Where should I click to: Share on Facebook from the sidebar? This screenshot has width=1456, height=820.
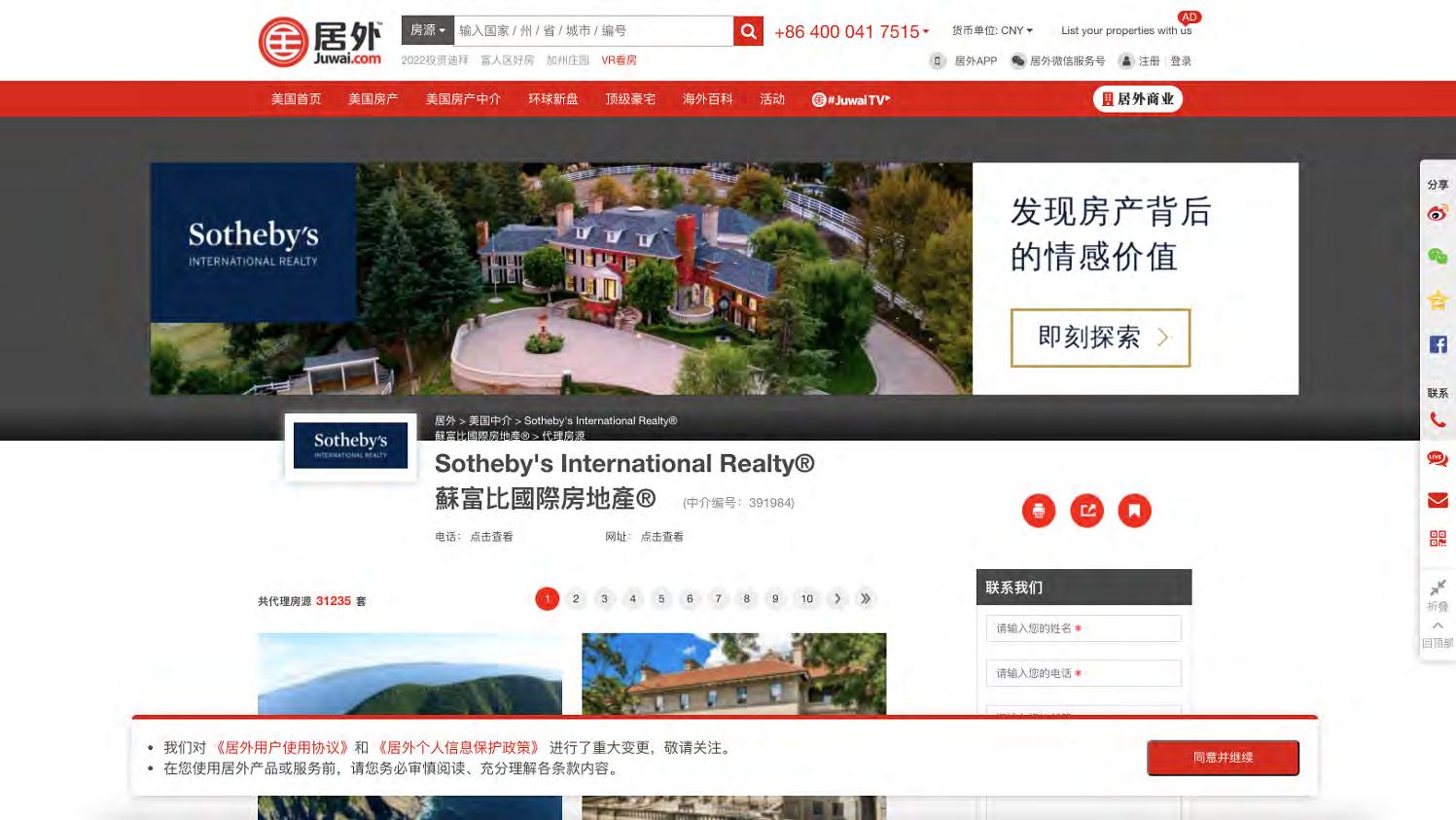1438,344
